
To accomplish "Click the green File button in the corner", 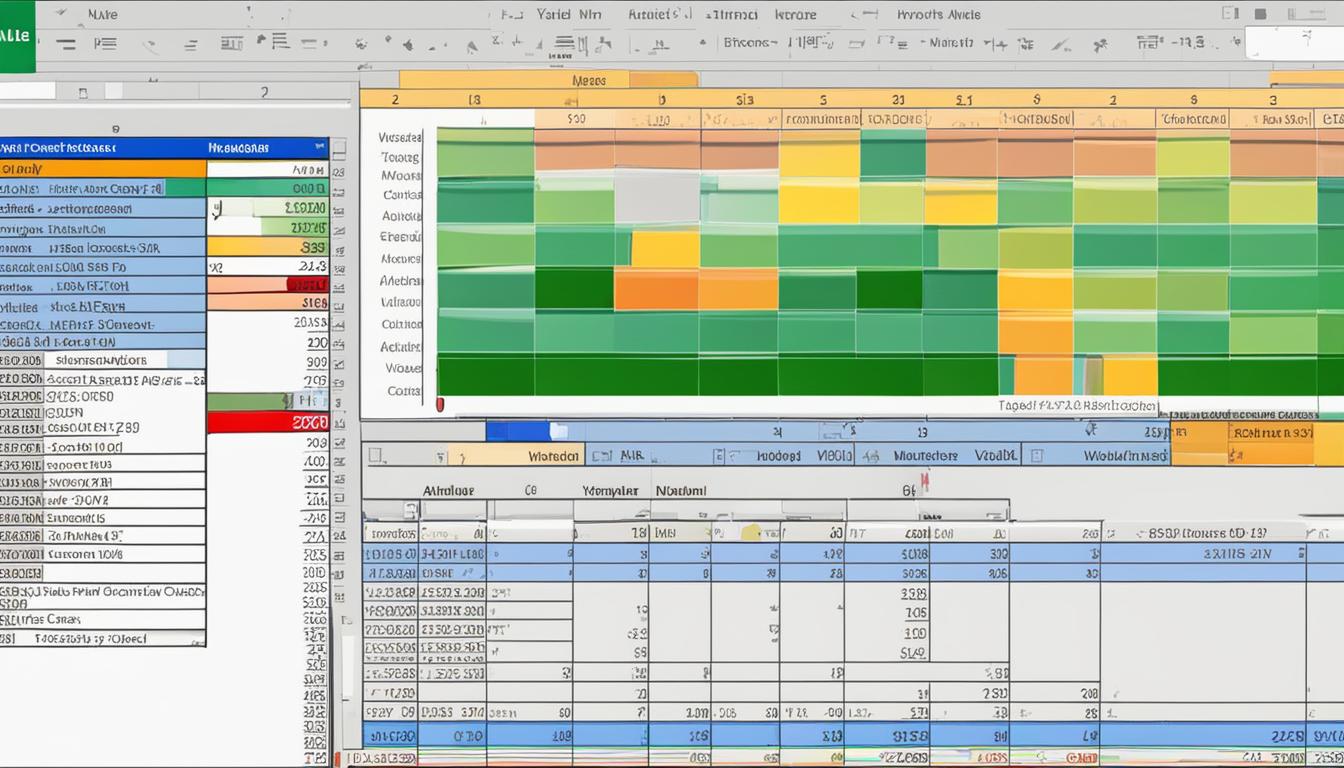I will [x=18, y=35].
